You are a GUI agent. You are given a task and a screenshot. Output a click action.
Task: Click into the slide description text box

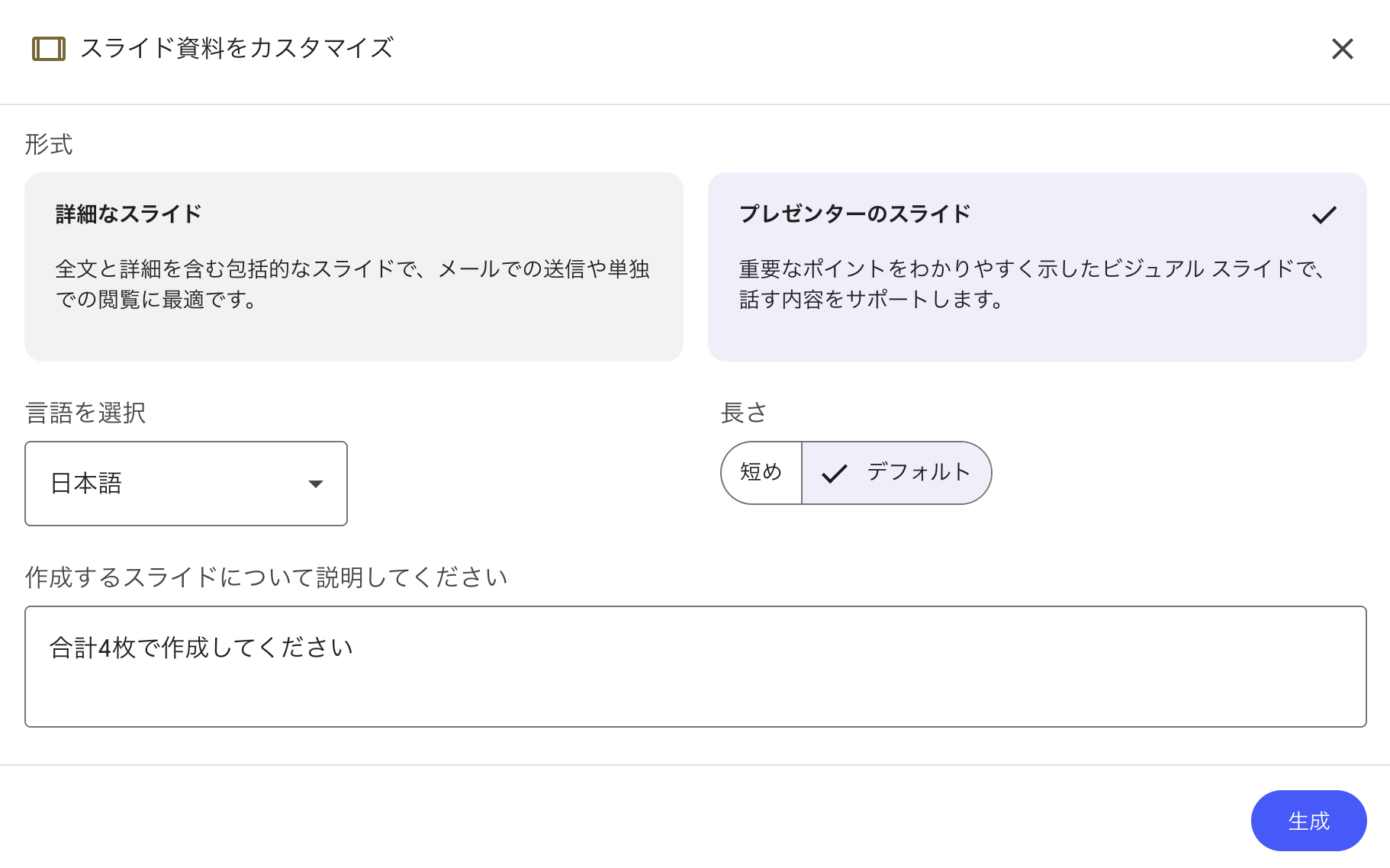tap(695, 666)
